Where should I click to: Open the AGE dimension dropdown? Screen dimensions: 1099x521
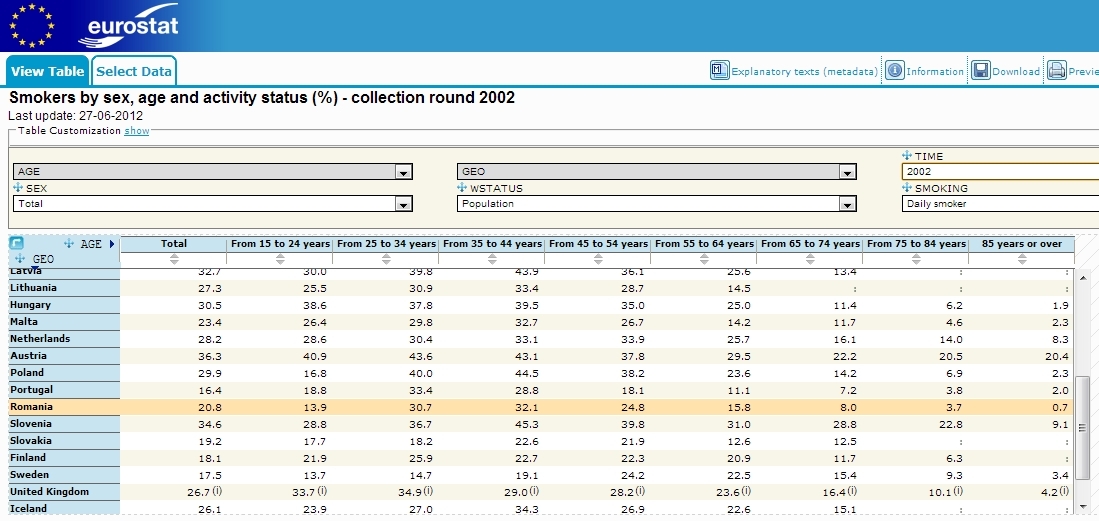403,172
